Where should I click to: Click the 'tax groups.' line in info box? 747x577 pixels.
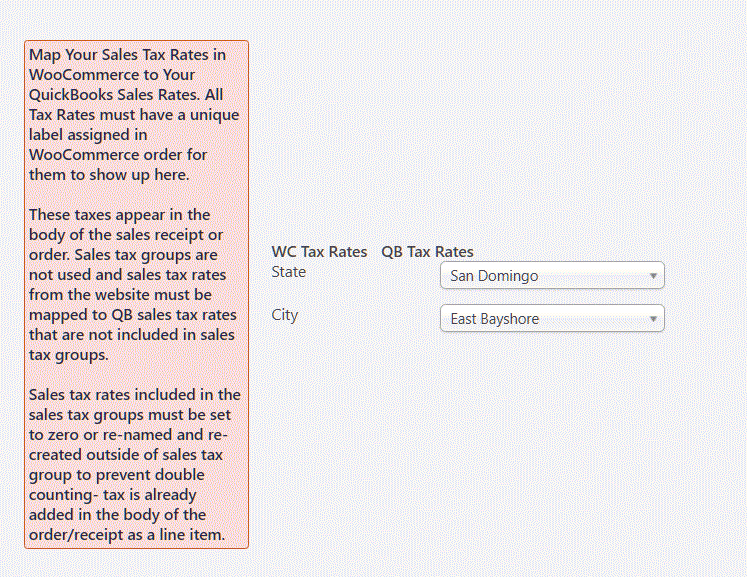coord(69,354)
